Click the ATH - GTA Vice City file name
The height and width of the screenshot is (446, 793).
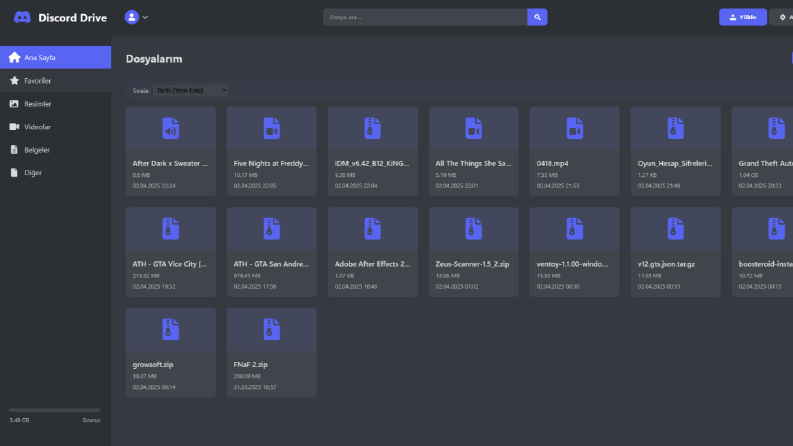pos(169,264)
